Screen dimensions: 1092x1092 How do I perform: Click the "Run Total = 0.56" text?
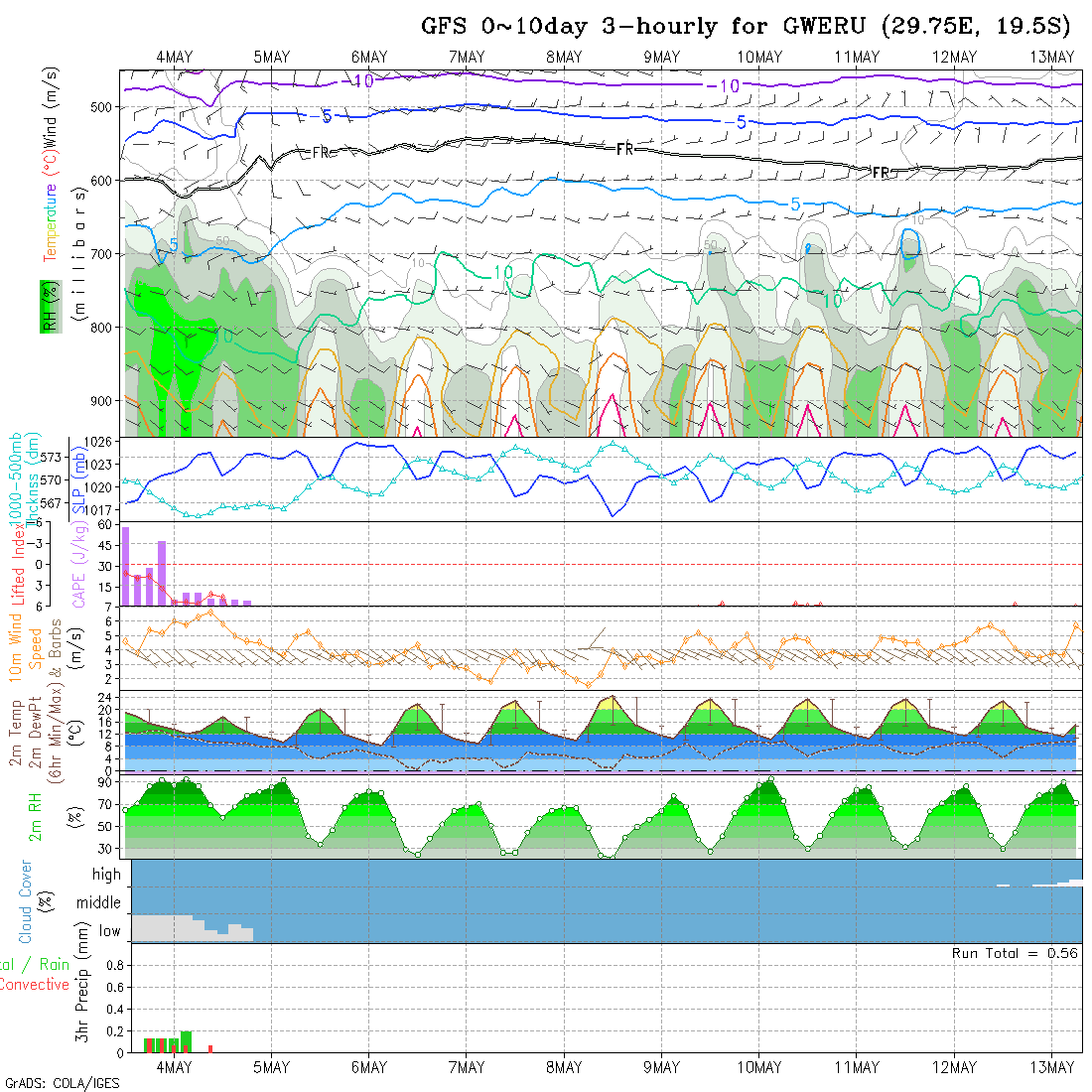tap(1015, 953)
